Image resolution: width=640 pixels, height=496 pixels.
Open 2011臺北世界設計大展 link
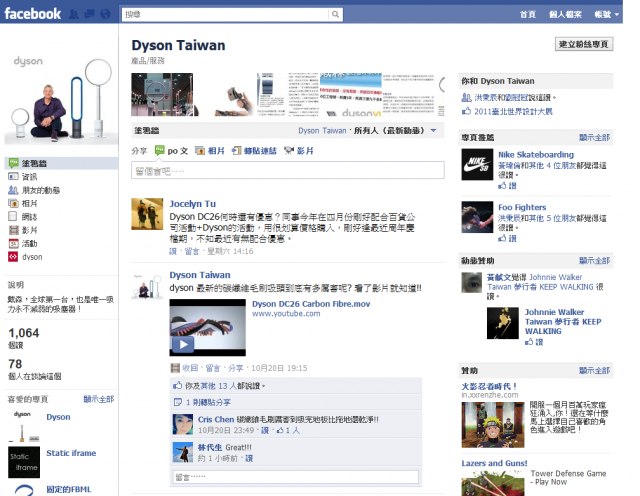[513, 111]
